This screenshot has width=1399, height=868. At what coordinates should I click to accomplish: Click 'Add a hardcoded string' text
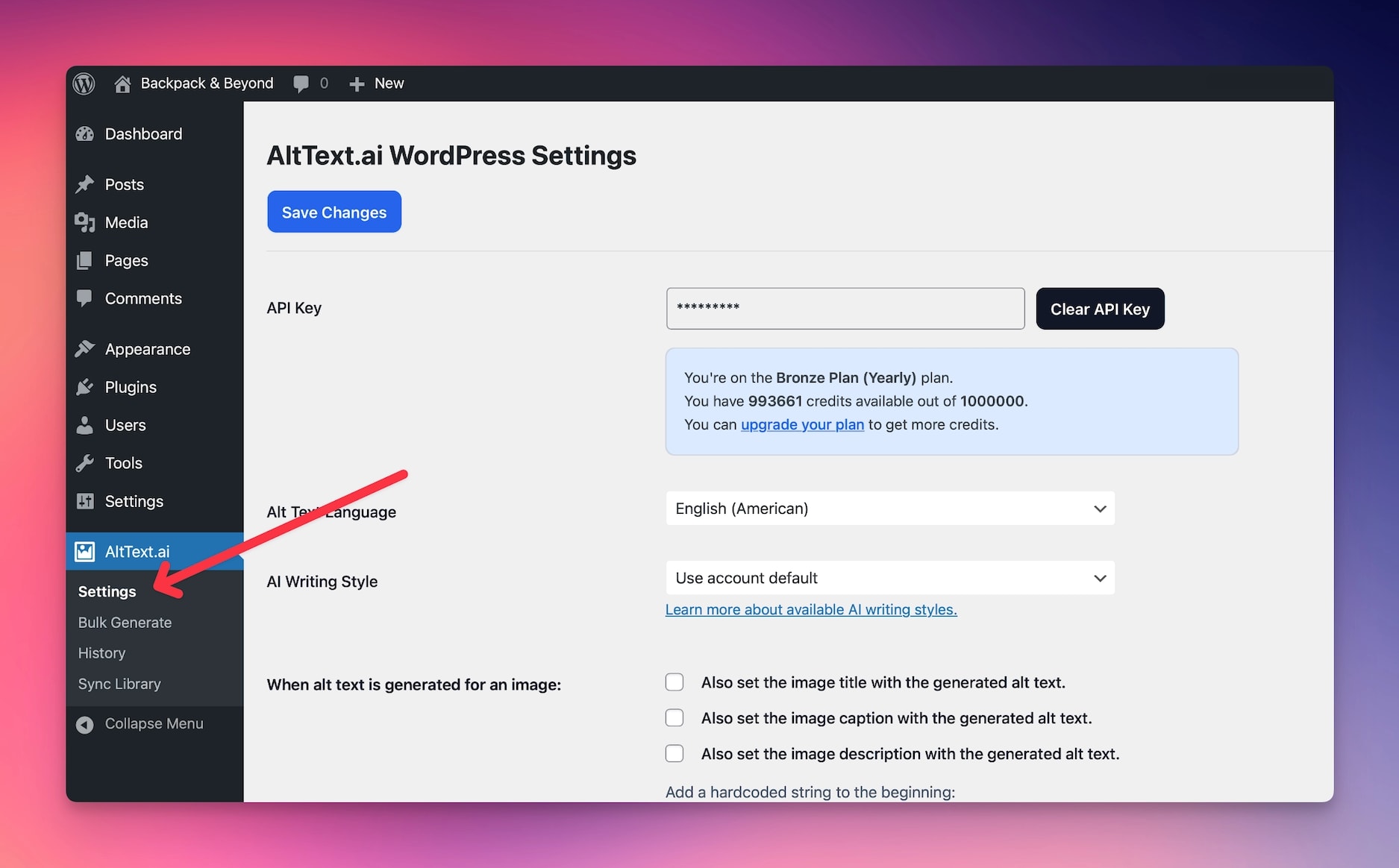coord(810,792)
